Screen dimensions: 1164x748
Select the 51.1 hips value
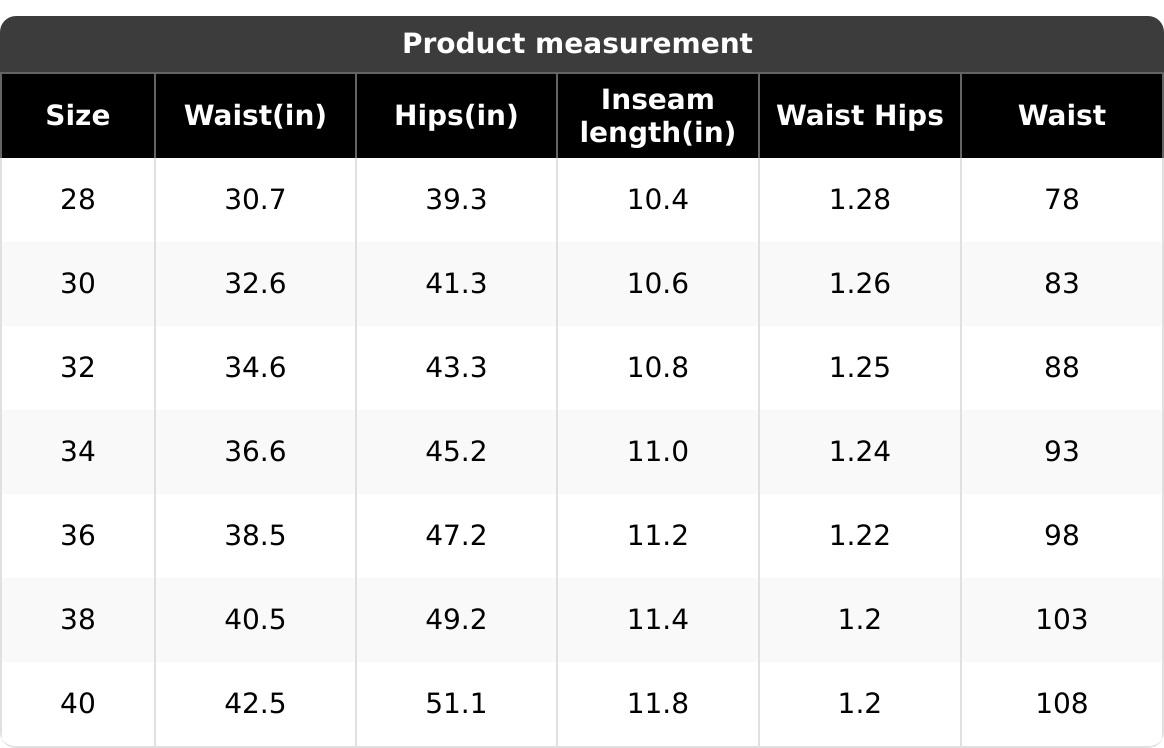click(x=457, y=703)
